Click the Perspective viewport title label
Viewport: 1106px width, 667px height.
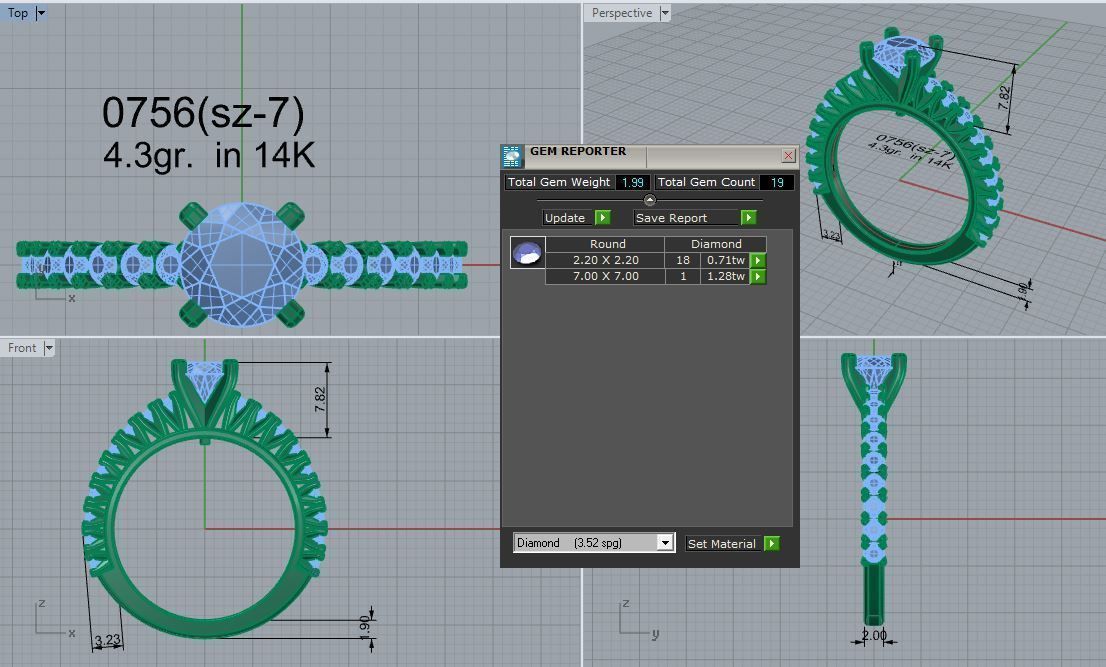pos(621,13)
